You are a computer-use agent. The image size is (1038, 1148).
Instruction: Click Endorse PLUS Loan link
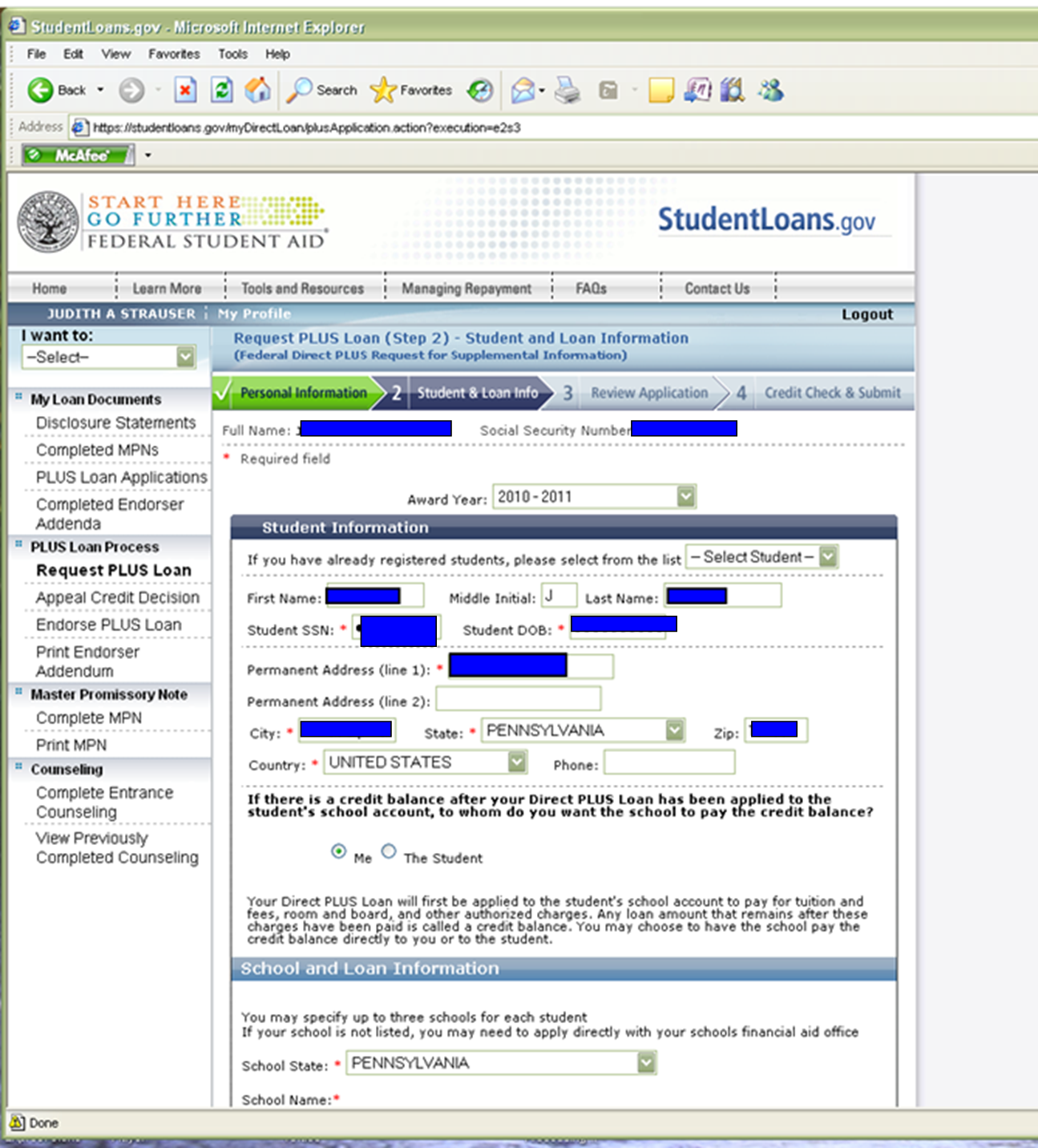(x=108, y=625)
